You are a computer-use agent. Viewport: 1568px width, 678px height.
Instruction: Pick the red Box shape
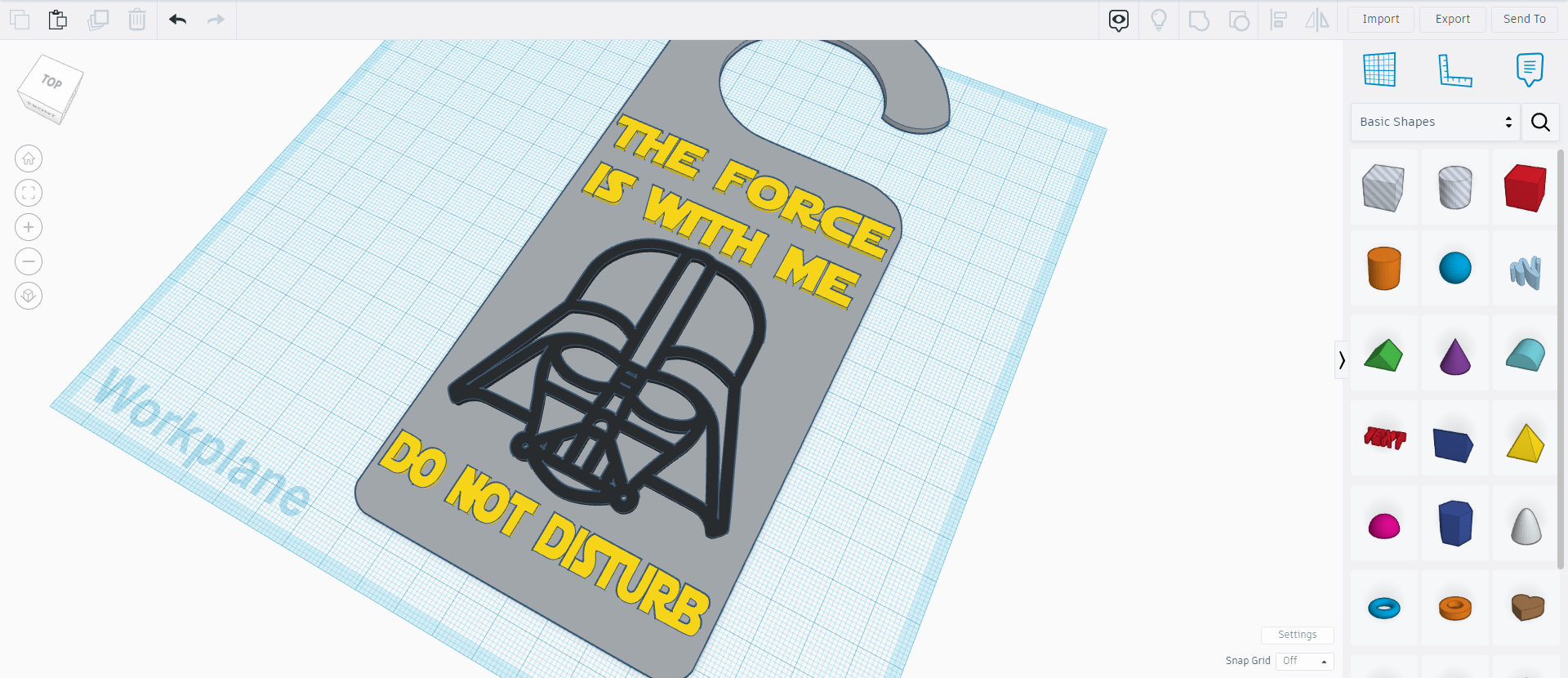point(1525,187)
